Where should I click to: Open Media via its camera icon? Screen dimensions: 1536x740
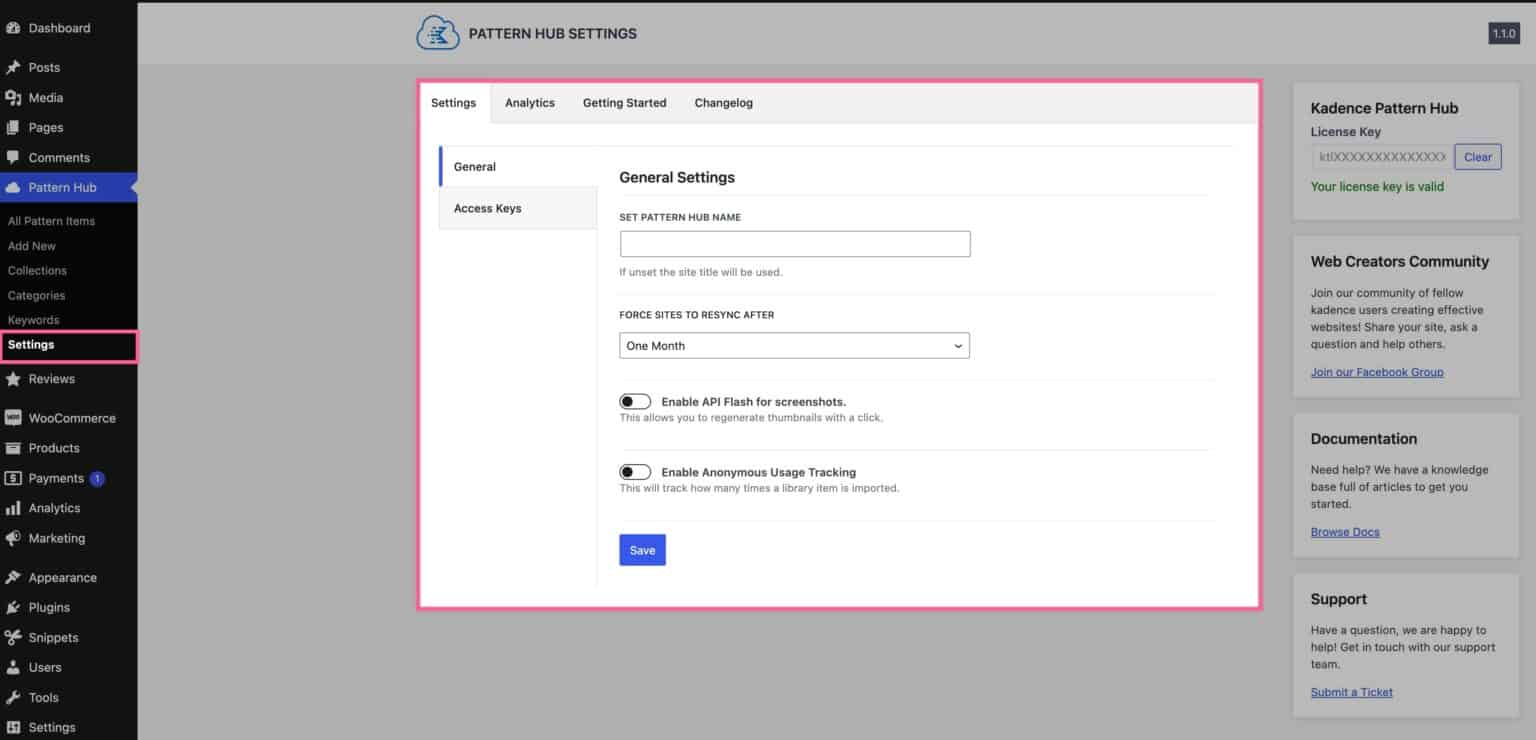pyautogui.click(x=13, y=98)
